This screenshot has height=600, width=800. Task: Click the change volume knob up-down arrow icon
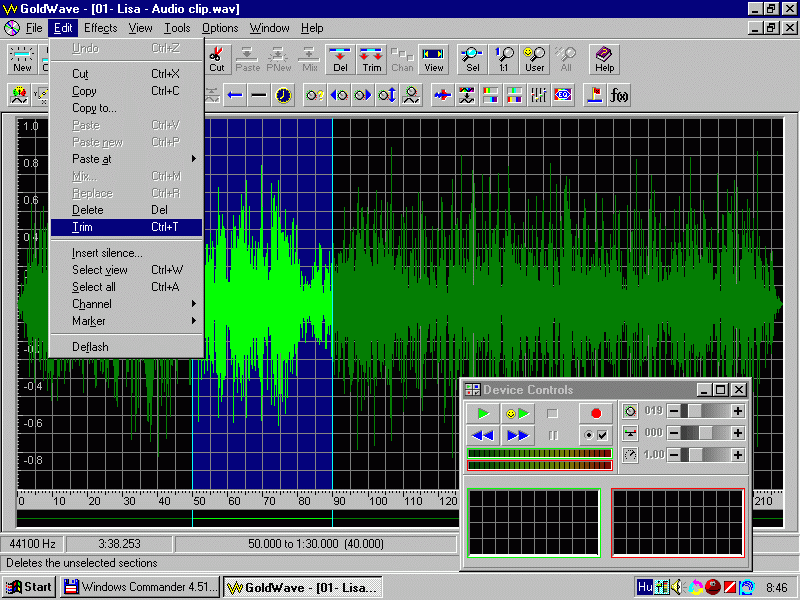click(x=387, y=95)
